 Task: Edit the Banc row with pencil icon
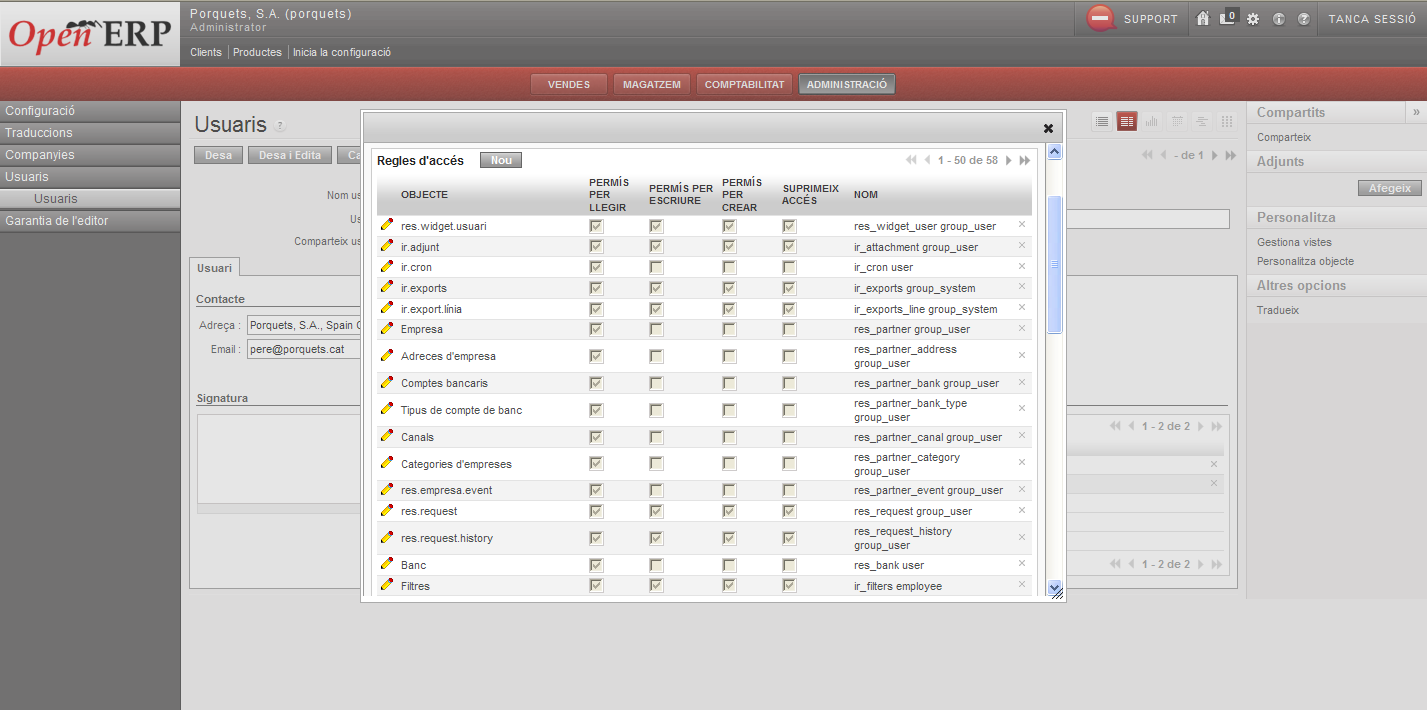click(x=387, y=565)
